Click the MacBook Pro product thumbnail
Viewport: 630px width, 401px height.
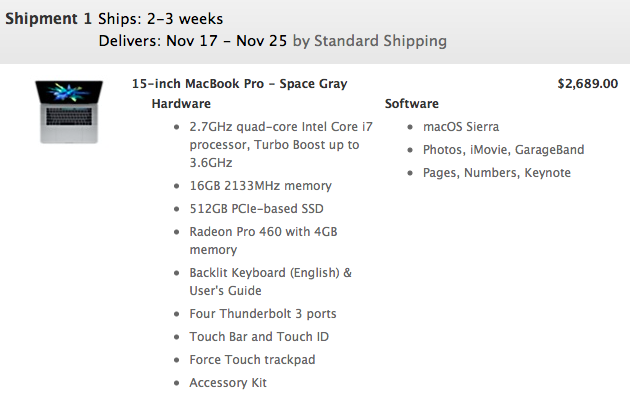[69, 111]
